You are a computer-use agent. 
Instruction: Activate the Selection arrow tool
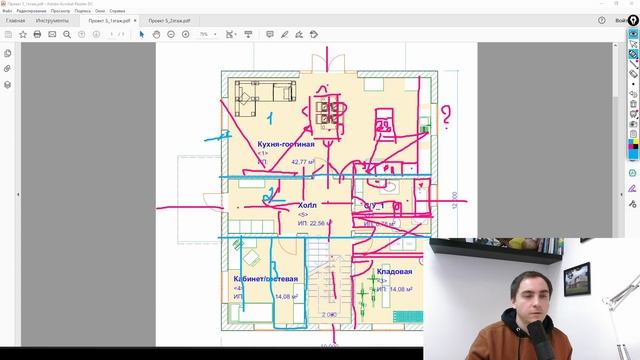tap(142, 35)
